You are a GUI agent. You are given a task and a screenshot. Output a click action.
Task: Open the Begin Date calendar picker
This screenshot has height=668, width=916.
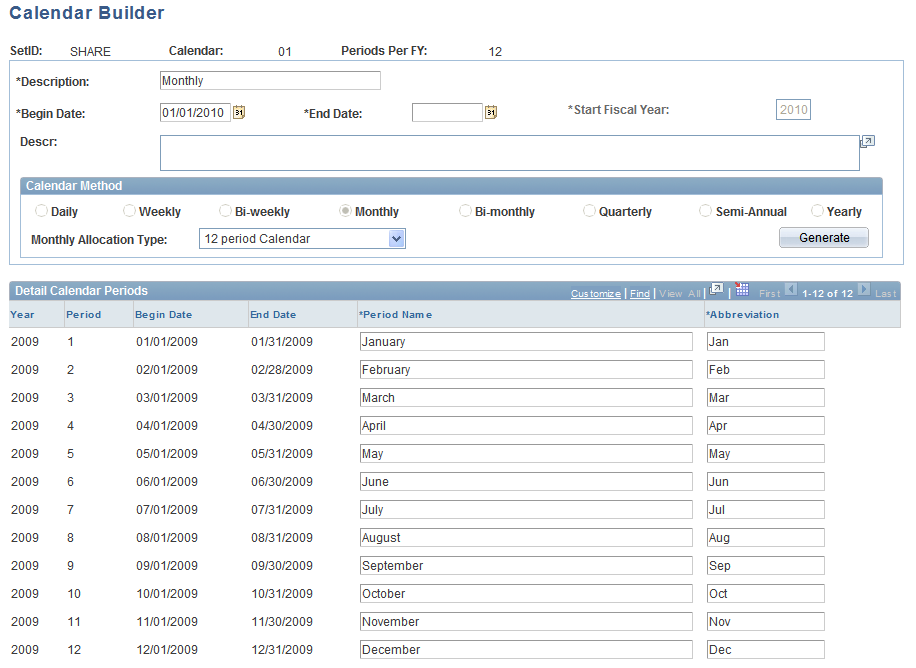tap(238, 112)
